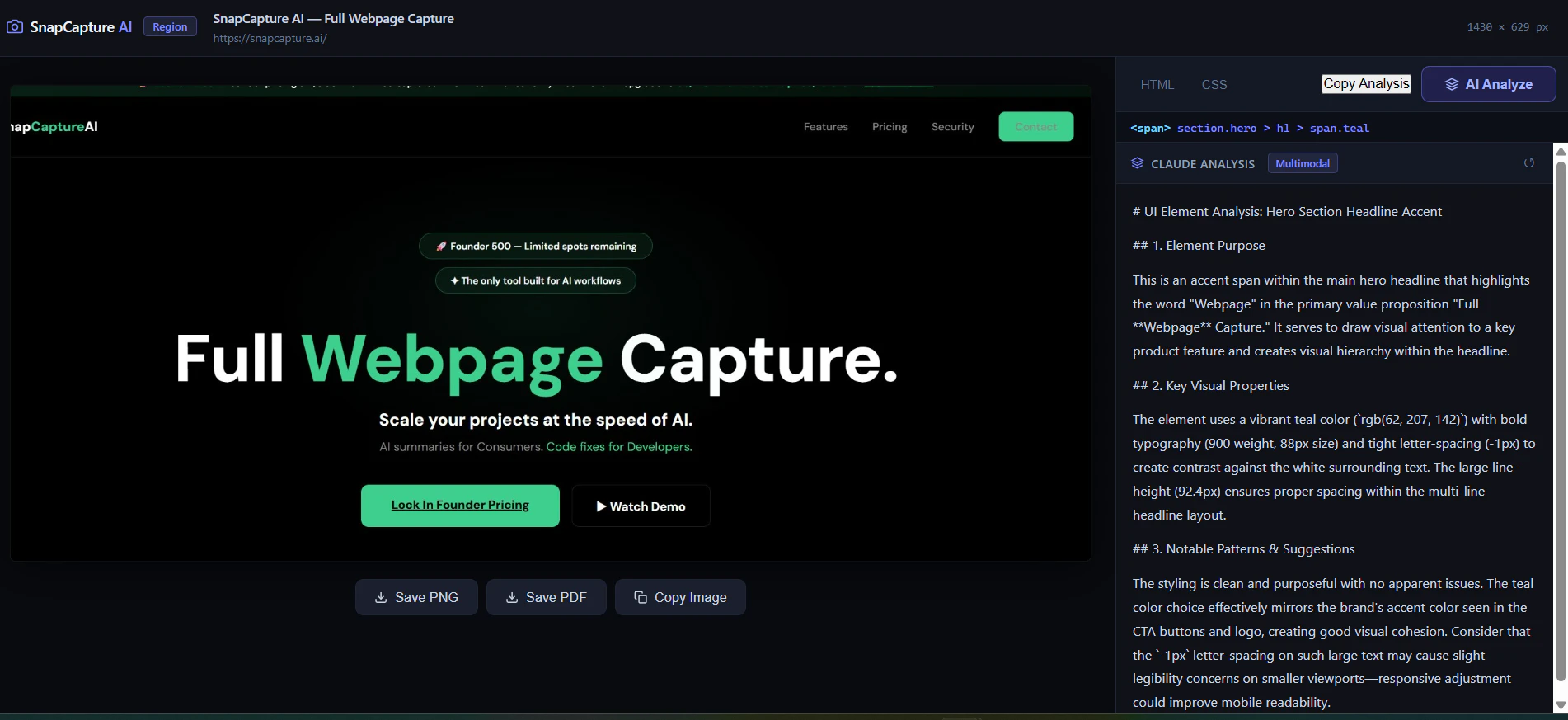The image size is (1568, 720).
Task: Click the Founder 500 limited spots pill
Action: [536, 246]
